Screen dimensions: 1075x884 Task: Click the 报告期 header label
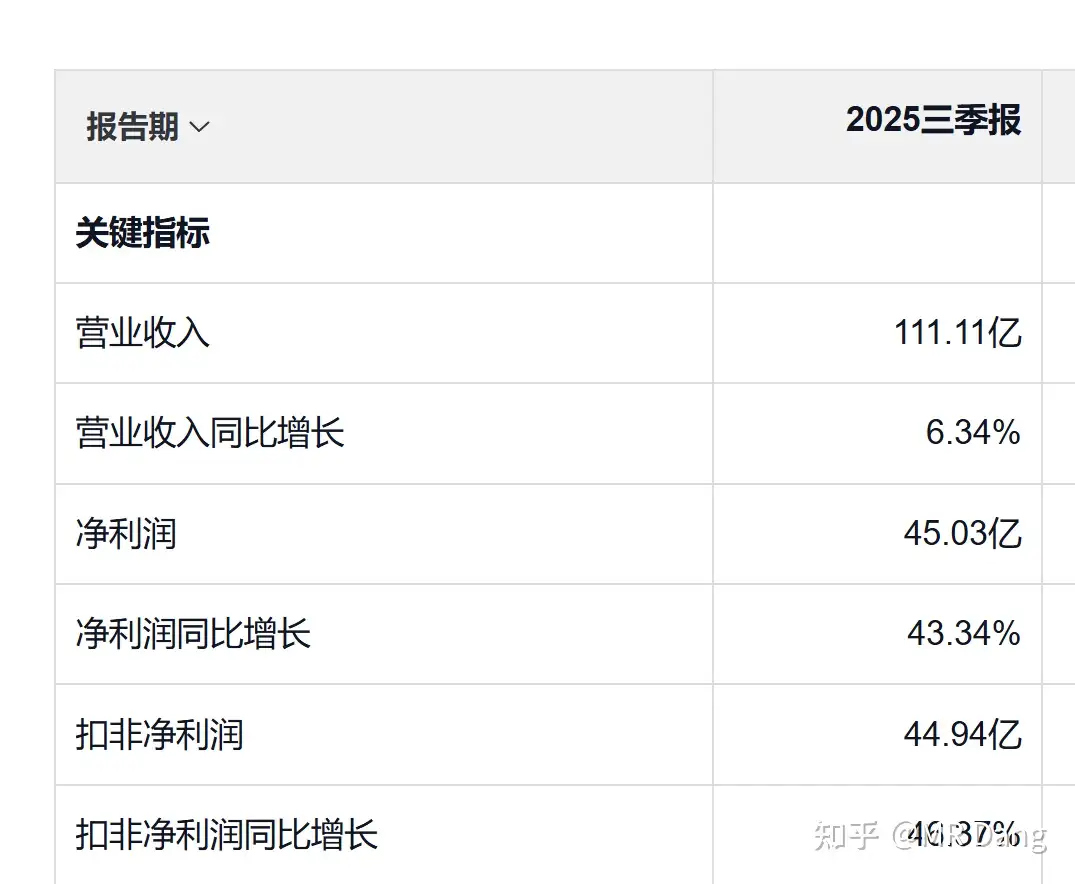click(133, 127)
